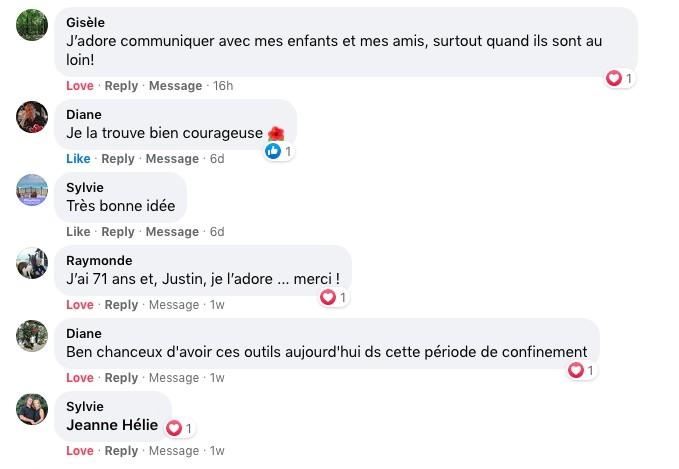Toggle Love on Gisèle's comment

79,86
